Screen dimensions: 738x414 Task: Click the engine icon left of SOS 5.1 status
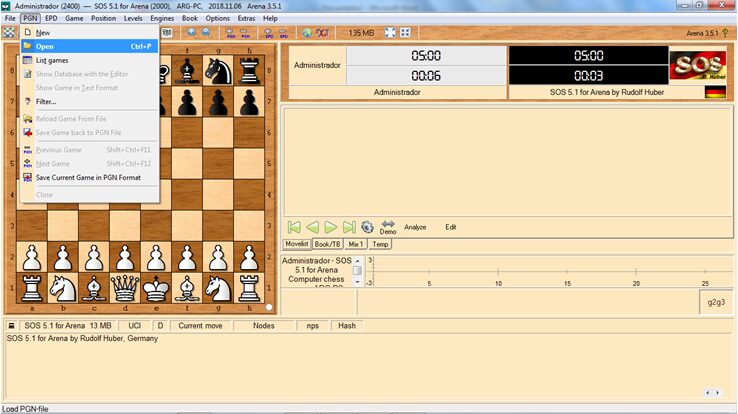pyautogui.click(x=11, y=326)
